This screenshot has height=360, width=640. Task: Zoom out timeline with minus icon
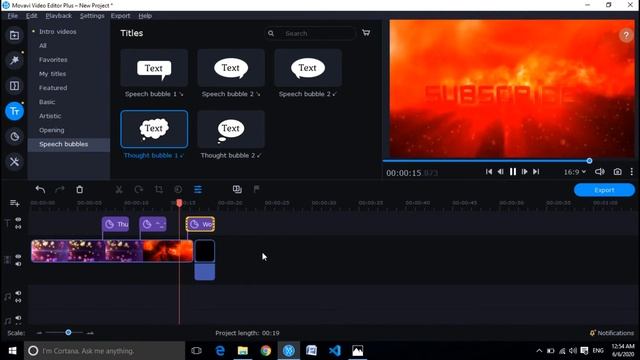(x=39, y=333)
